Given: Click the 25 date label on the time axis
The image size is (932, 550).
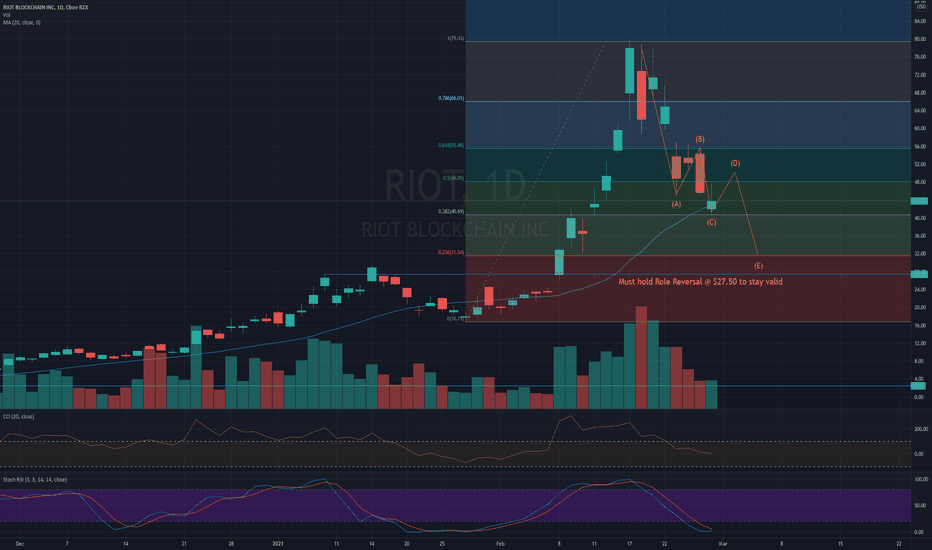Looking at the screenshot, I should 442,543.
